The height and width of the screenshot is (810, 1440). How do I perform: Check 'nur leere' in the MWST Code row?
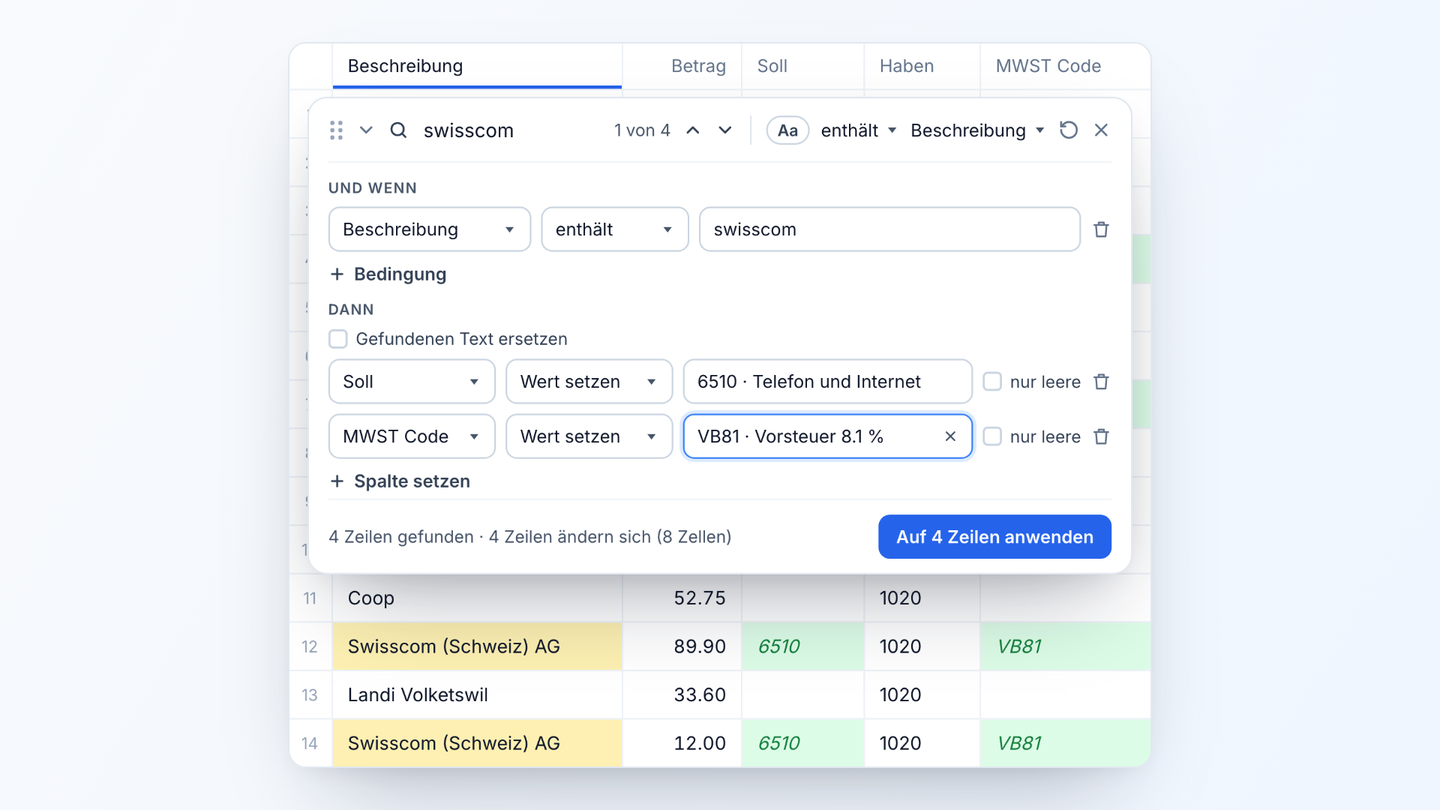tap(992, 436)
